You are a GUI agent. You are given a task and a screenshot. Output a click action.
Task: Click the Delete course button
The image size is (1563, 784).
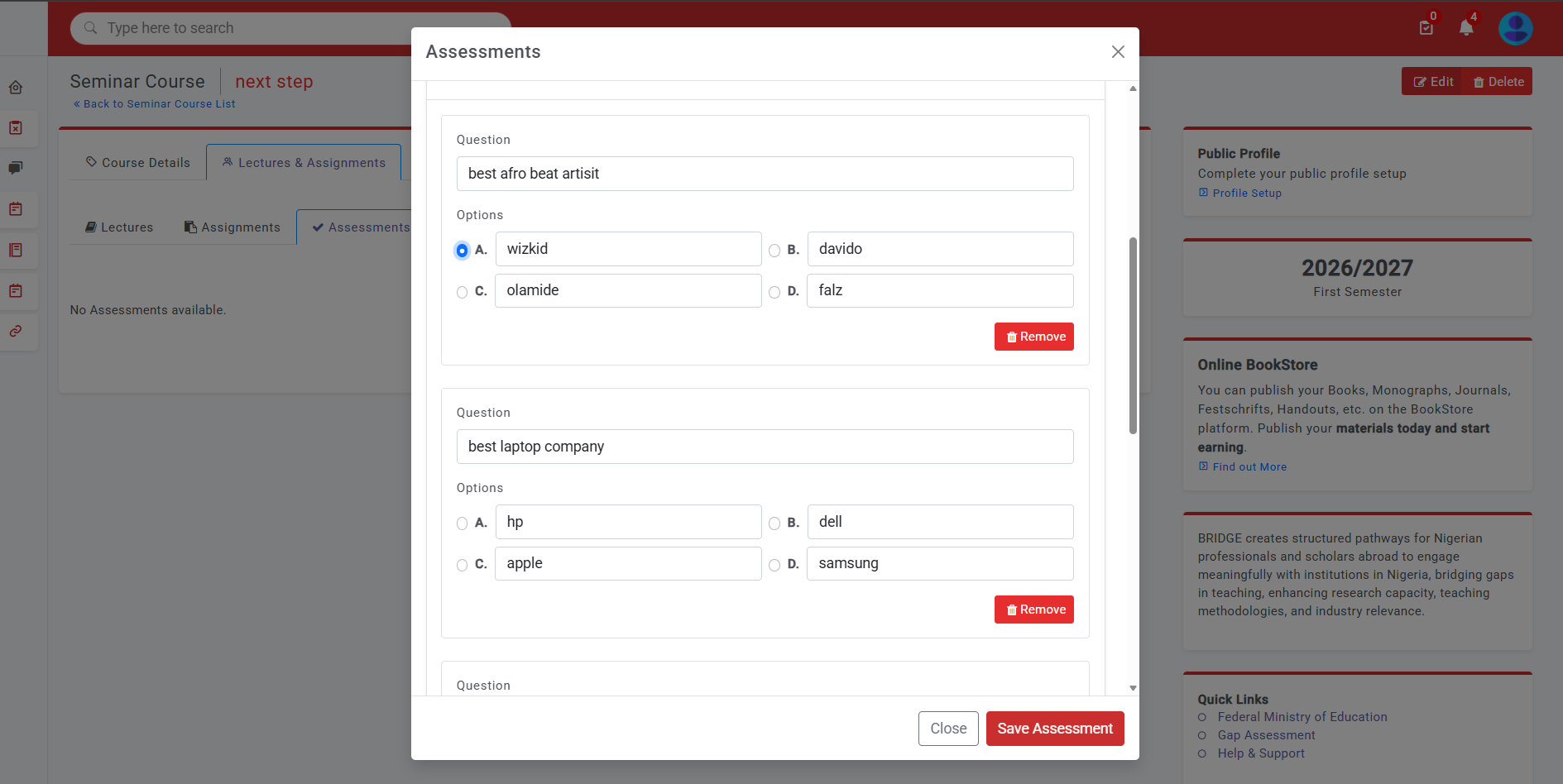coord(1498,82)
